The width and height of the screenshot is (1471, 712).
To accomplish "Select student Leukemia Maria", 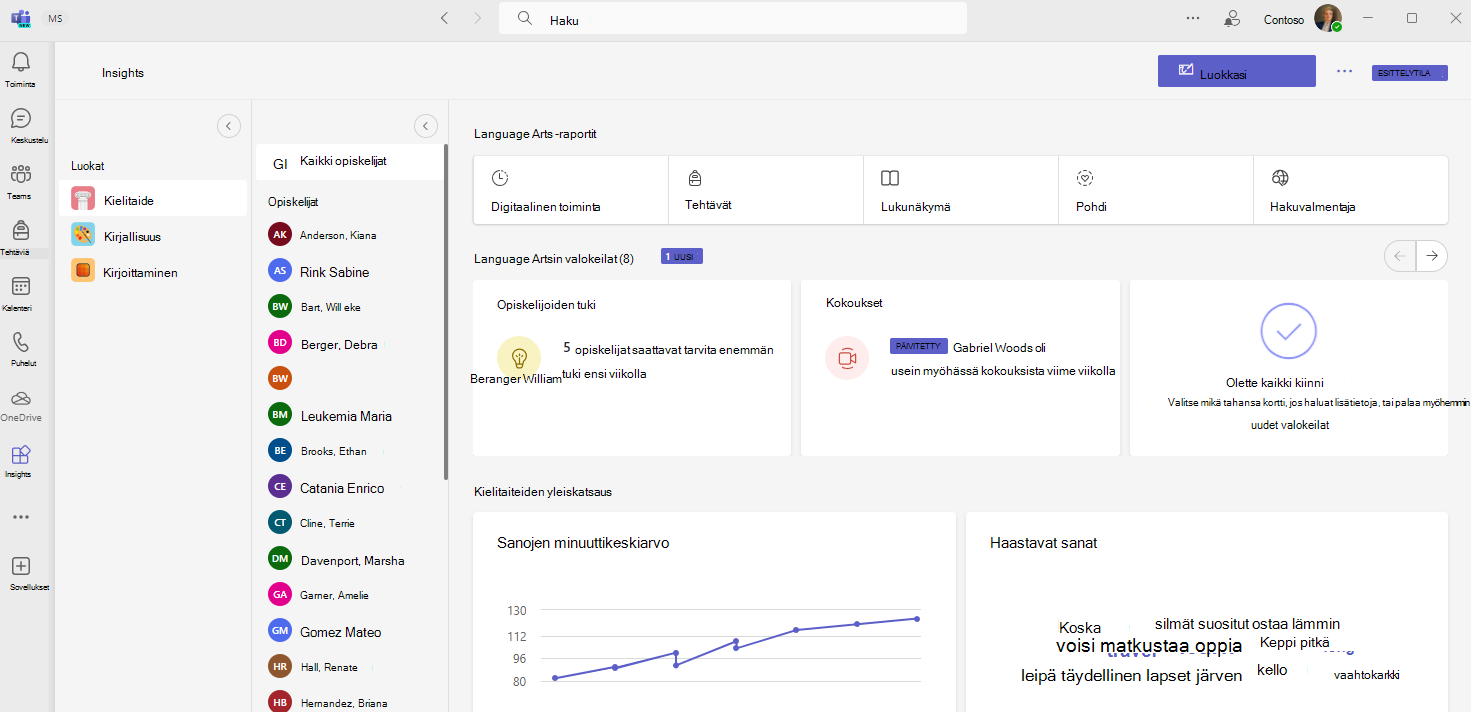I will point(350,415).
